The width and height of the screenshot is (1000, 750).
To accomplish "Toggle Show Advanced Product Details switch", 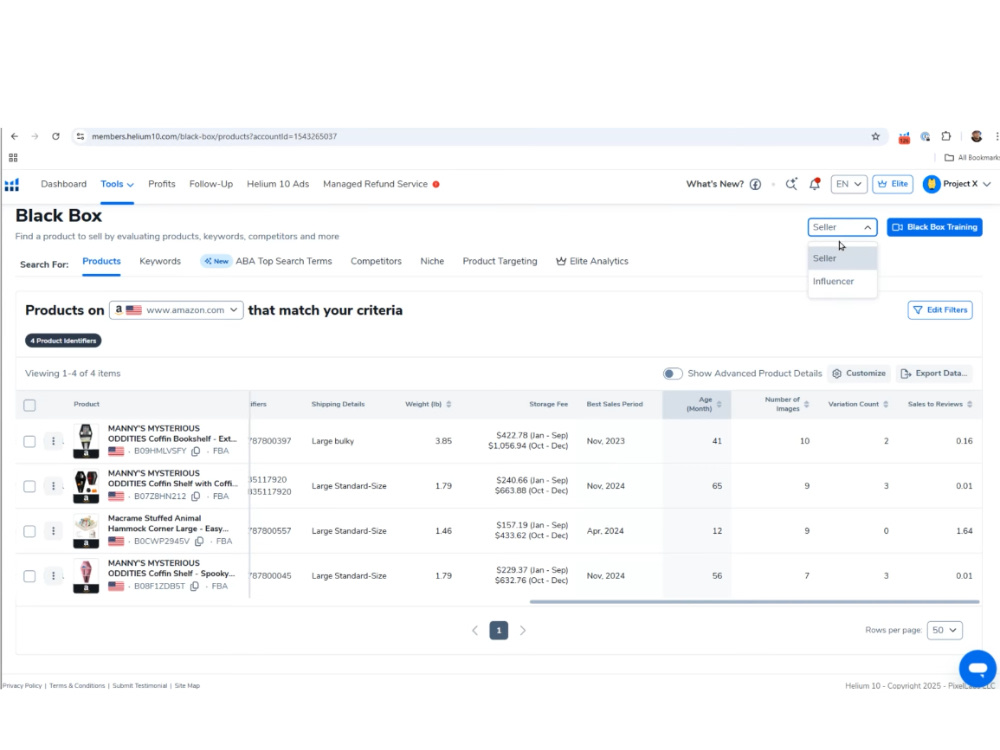I will coord(672,374).
